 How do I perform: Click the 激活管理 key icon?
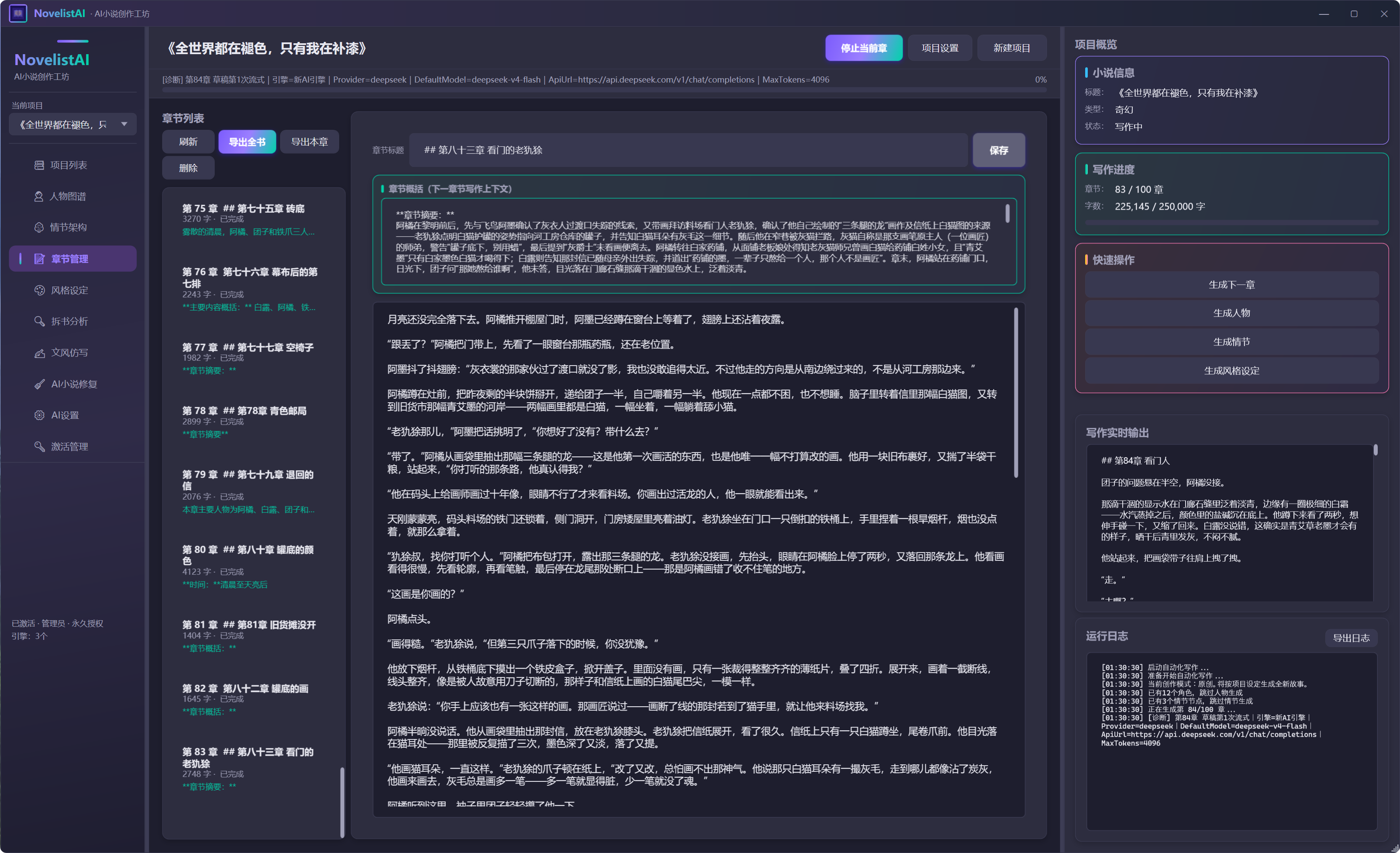39,446
